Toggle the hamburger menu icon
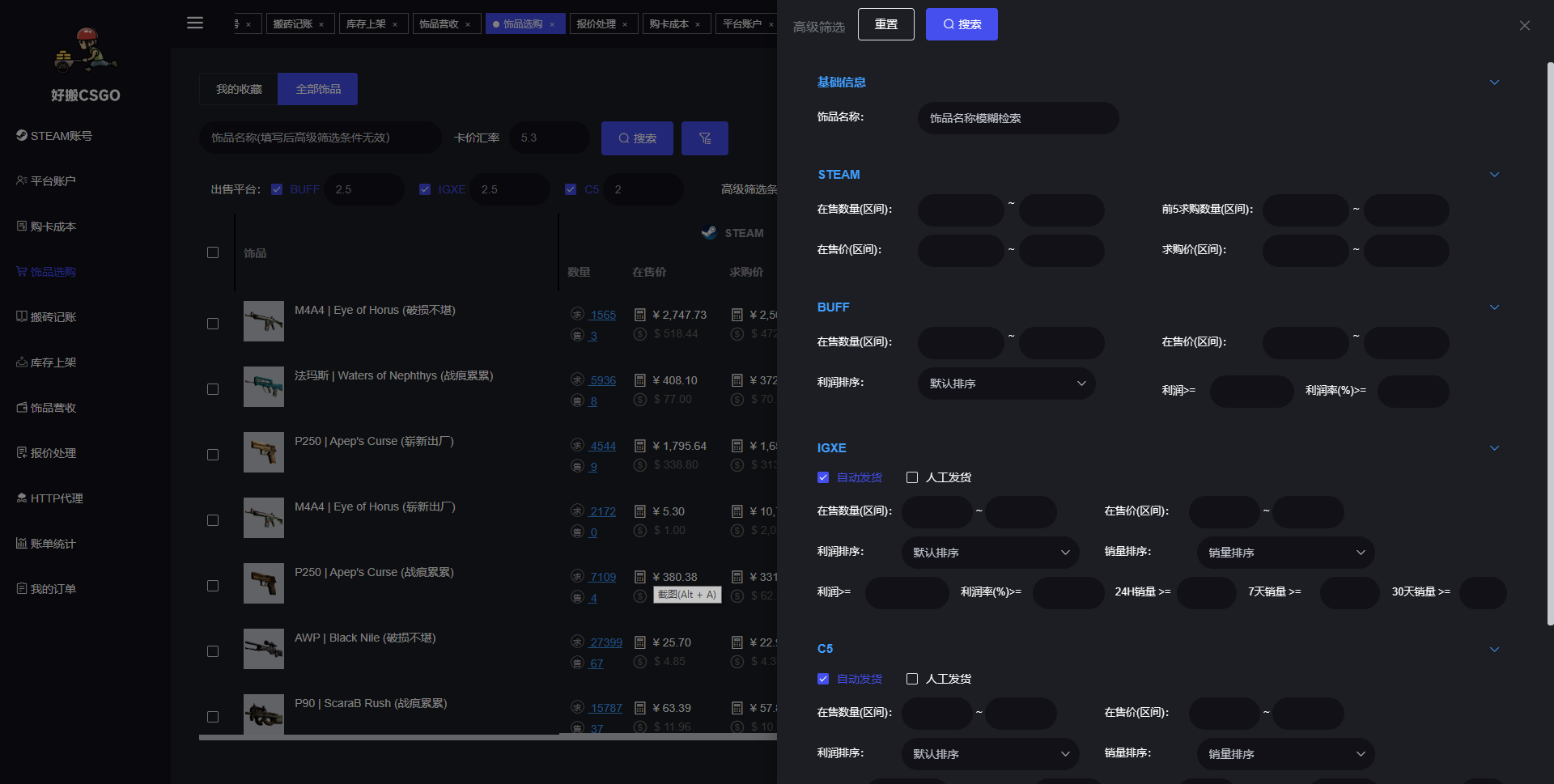Viewport: 1554px width, 784px height. pos(195,23)
